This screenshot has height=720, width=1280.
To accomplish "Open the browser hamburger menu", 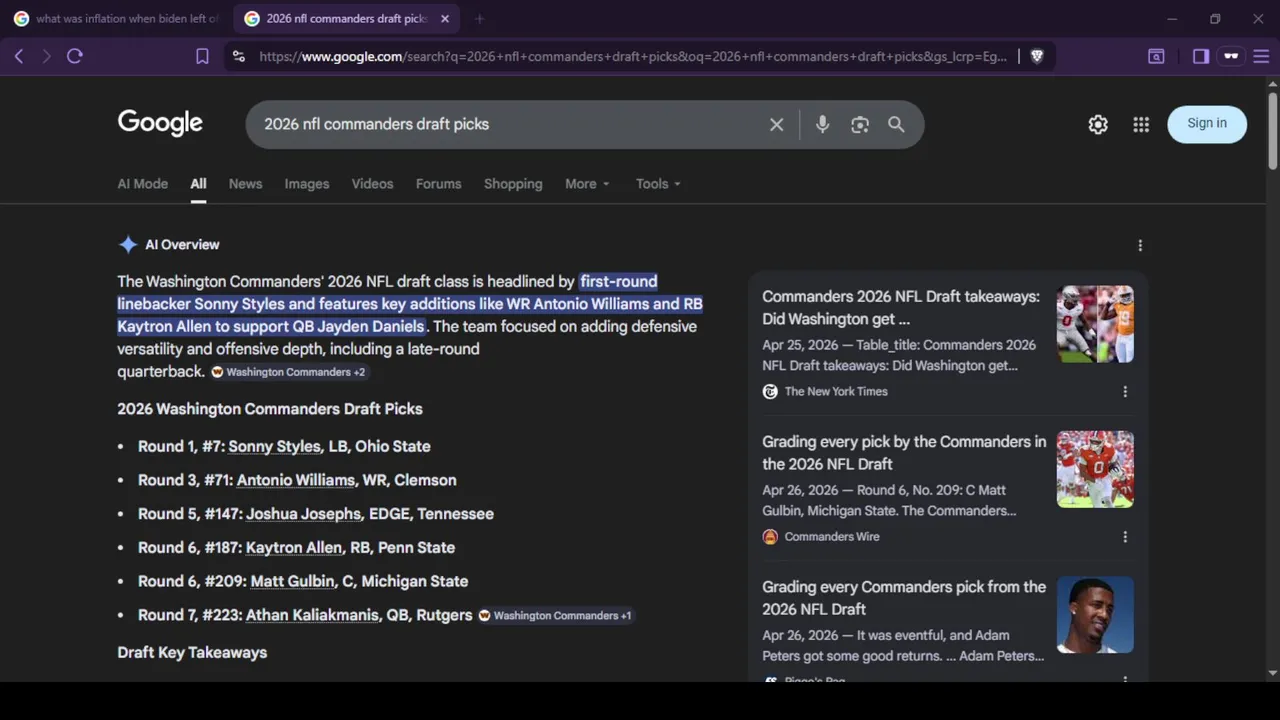I will (1261, 57).
